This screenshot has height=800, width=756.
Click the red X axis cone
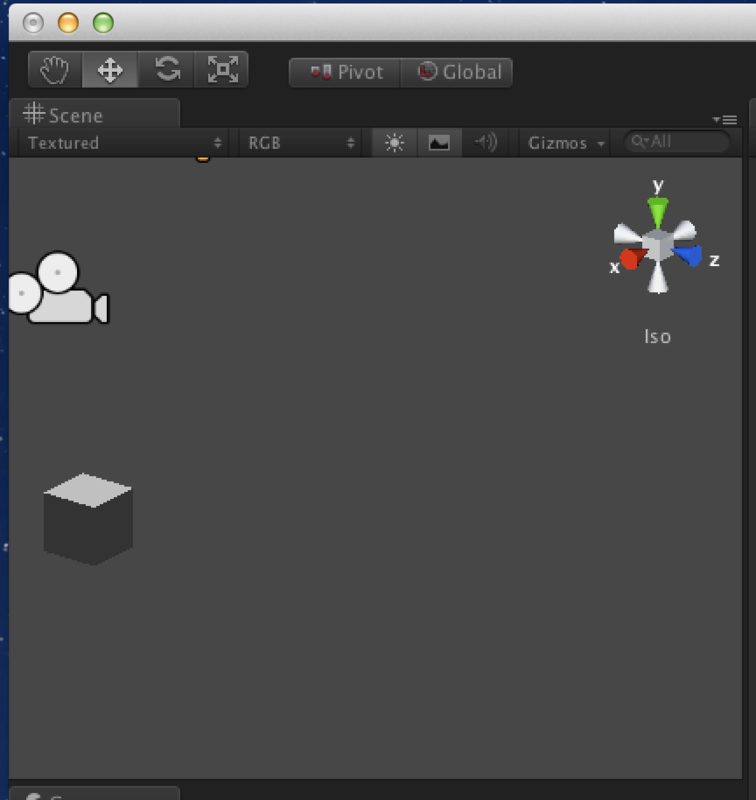click(x=632, y=258)
